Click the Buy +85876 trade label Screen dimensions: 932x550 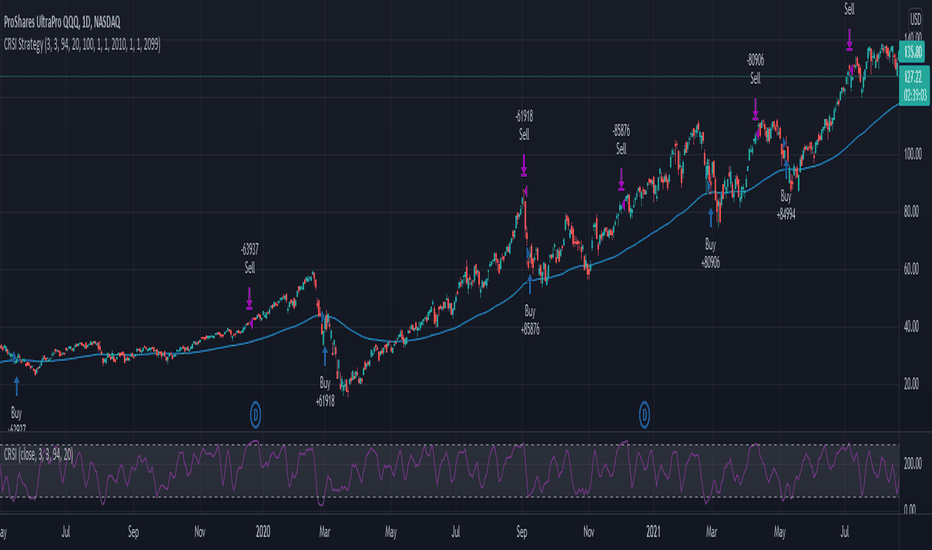pyautogui.click(x=530, y=320)
